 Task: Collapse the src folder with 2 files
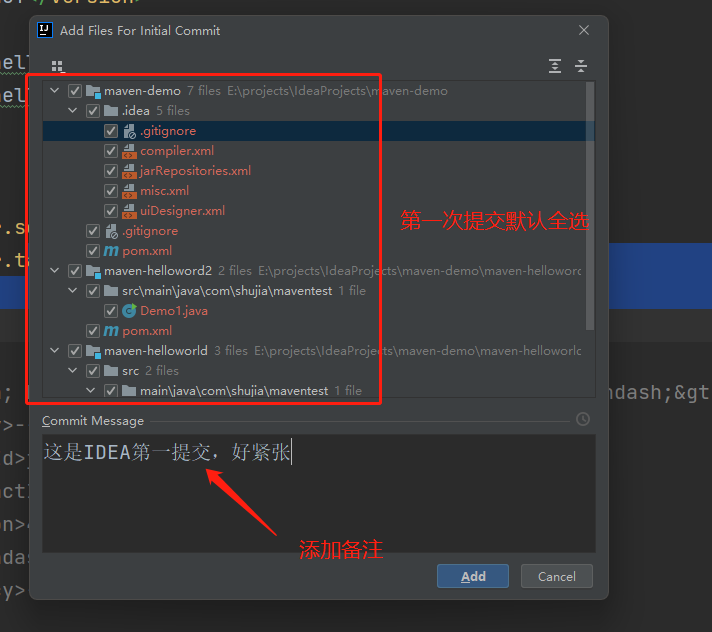[x=73, y=370]
